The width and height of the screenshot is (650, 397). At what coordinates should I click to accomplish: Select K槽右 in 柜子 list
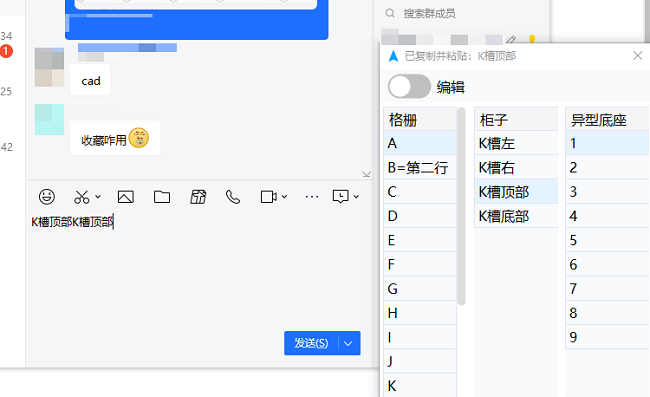click(516, 167)
